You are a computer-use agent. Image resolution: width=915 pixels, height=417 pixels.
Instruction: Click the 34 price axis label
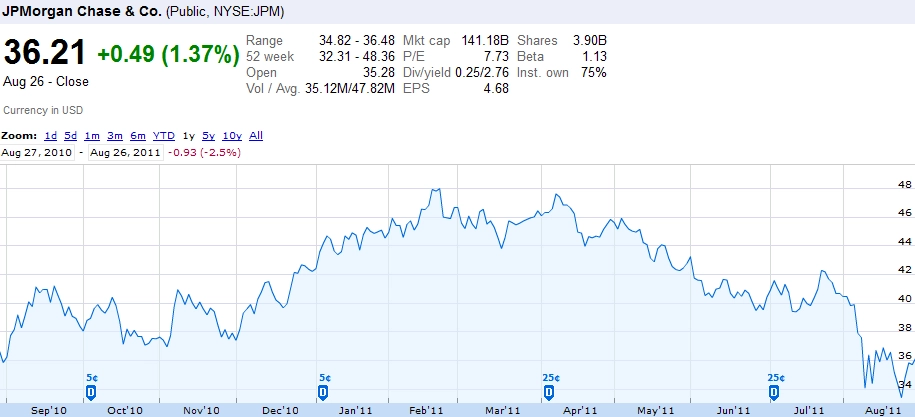[x=904, y=384]
